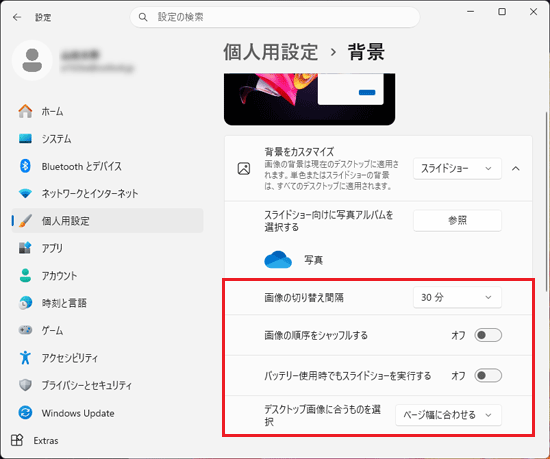550x459 pixels.
Task: Click the アカウント person icon
Action: coord(25,275)
